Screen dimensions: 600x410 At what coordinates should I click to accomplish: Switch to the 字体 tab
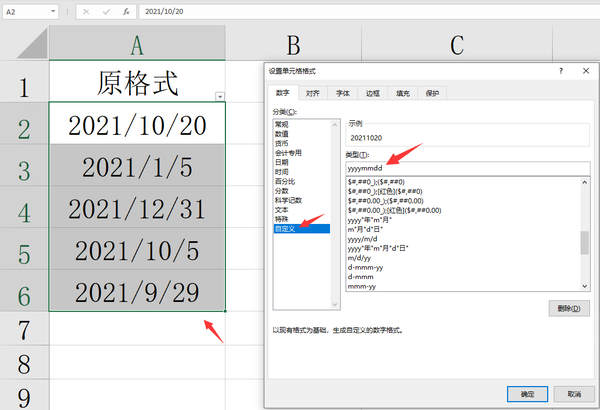pos(342,93)
